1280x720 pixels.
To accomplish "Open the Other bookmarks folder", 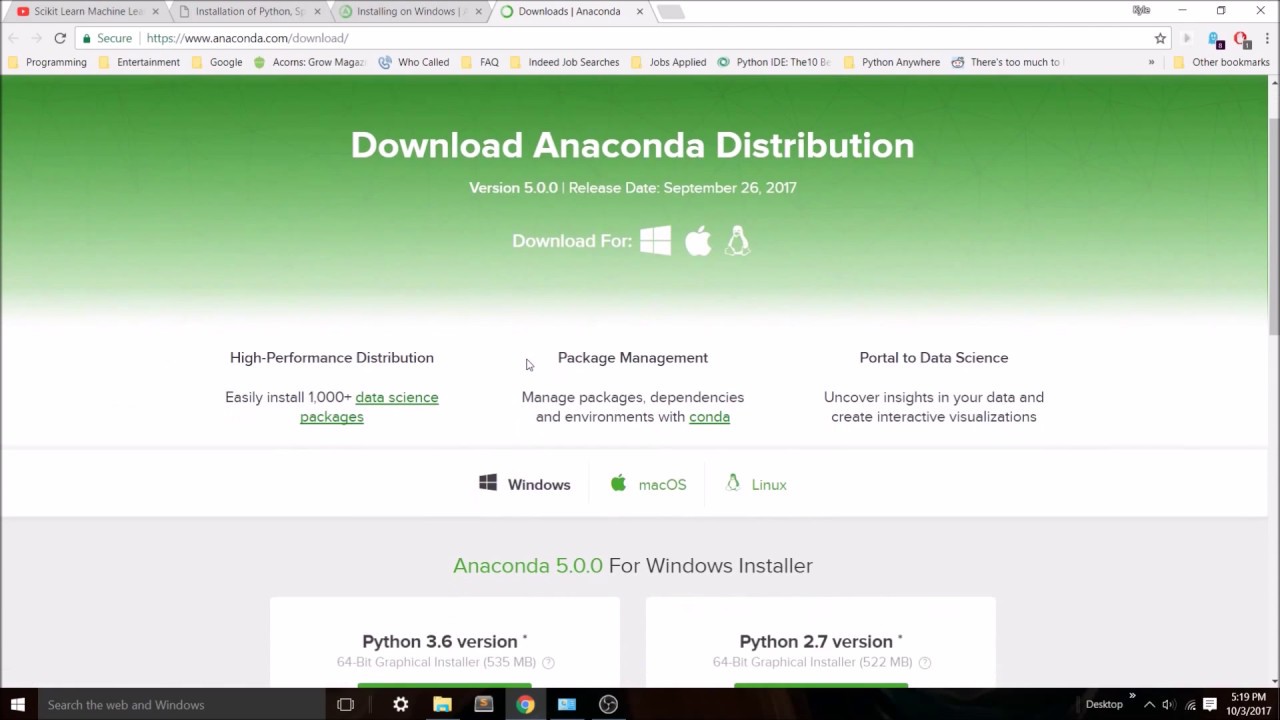I will coord(1221,62).
